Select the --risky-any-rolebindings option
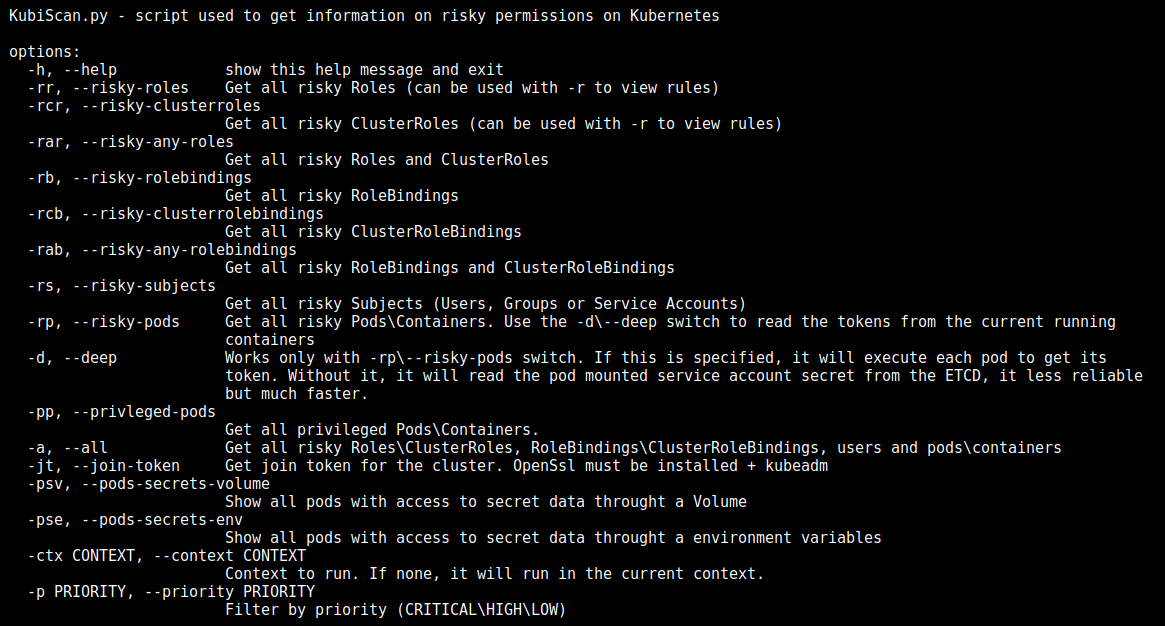The image size is (1165, 626). click(x=189, y=250)
